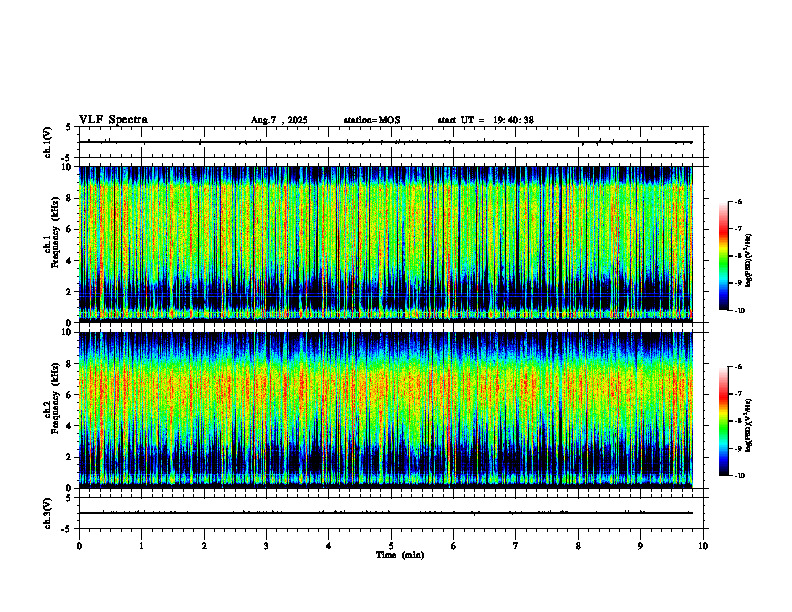
Task: Click the '-10' label on ch.1 colorbar
Action: pyautogui.click(x=739, y=311)
